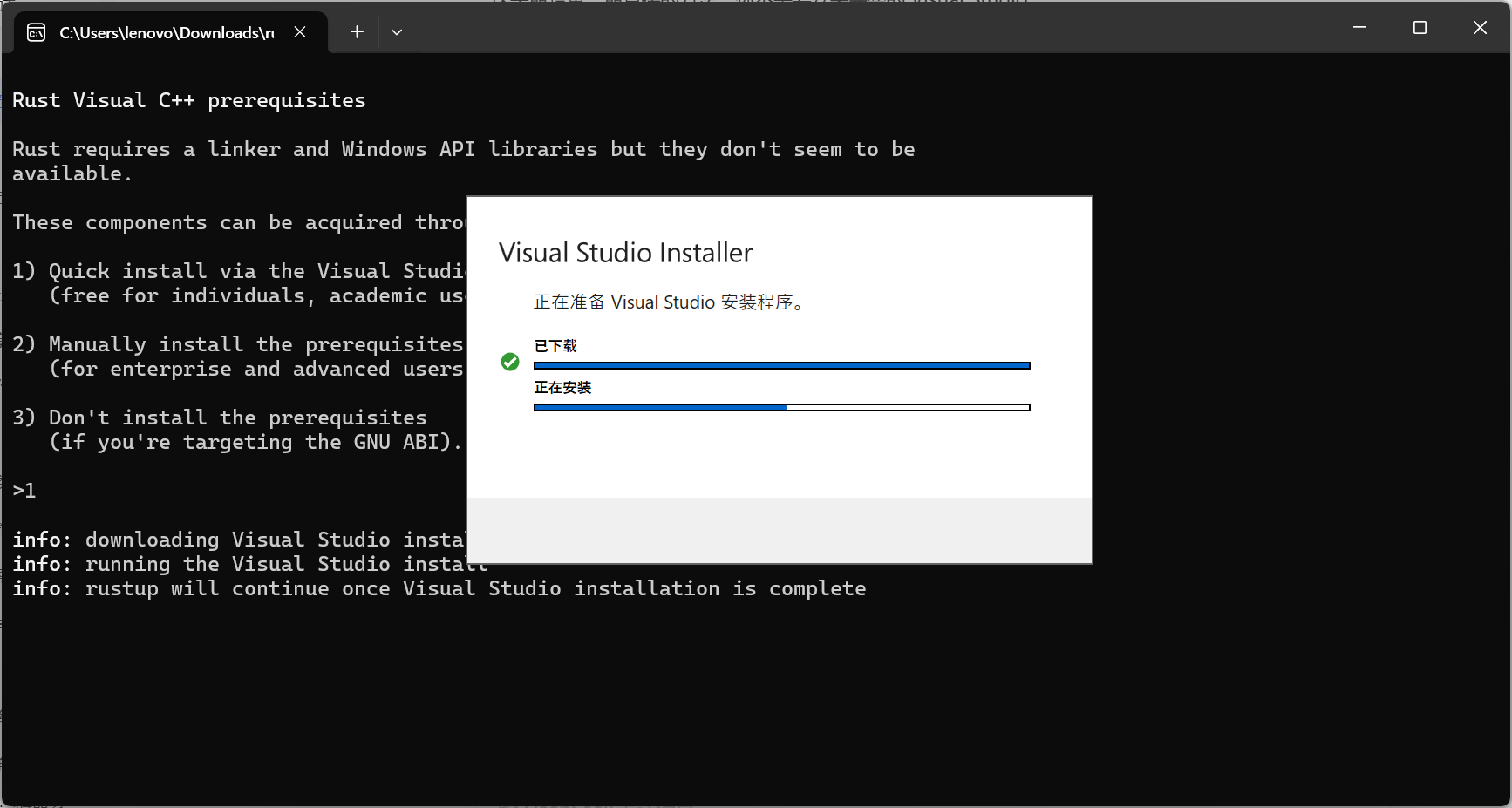The width and height of the screenshot is (1512, 808).
Task: Click the terminal icon in the tab
Action: 37,33
